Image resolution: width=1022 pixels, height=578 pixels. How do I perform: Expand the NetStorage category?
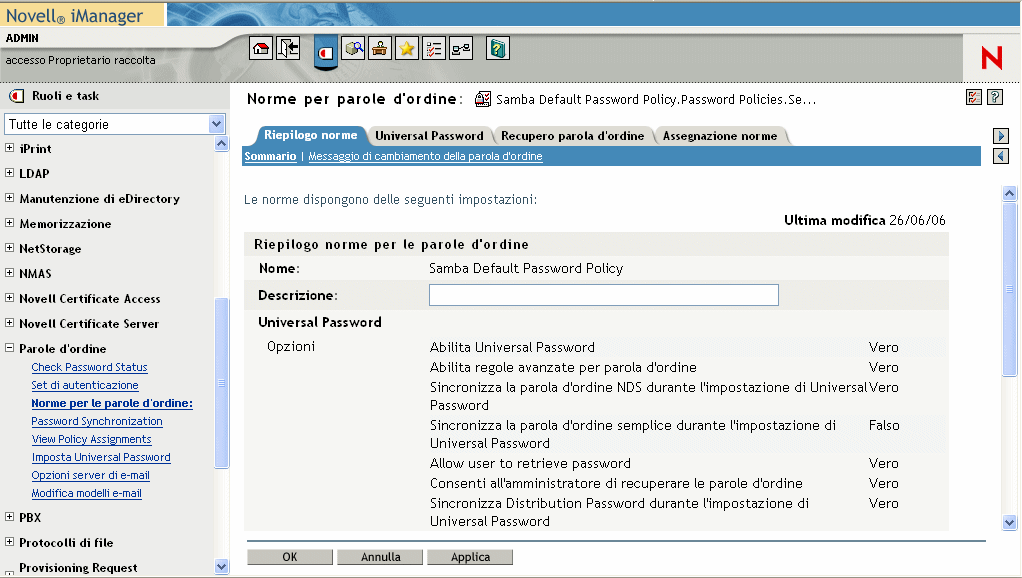pyautogui.click(x=10, y=249)
